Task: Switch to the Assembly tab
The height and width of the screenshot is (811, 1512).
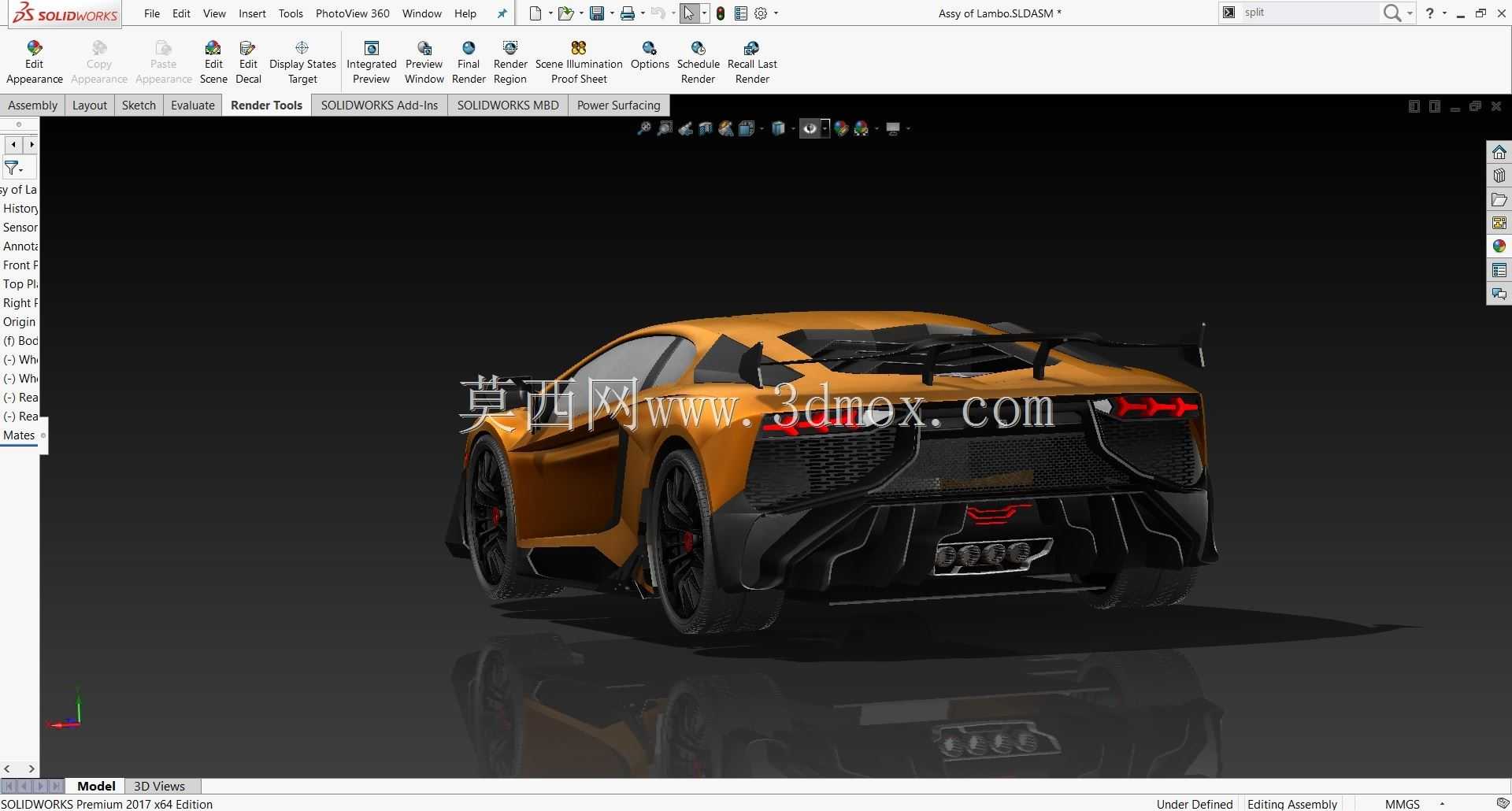Action: (32, 106)
